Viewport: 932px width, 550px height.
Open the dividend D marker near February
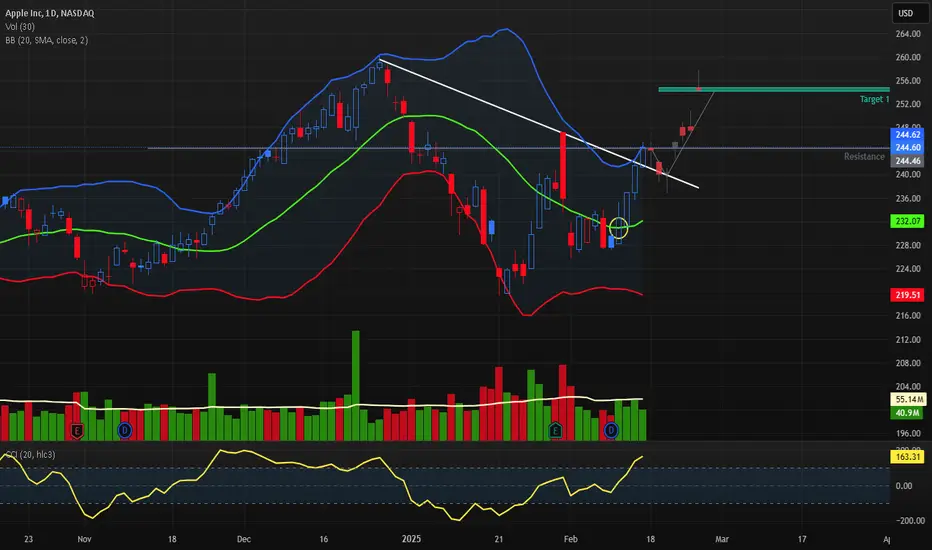[611, 429]
